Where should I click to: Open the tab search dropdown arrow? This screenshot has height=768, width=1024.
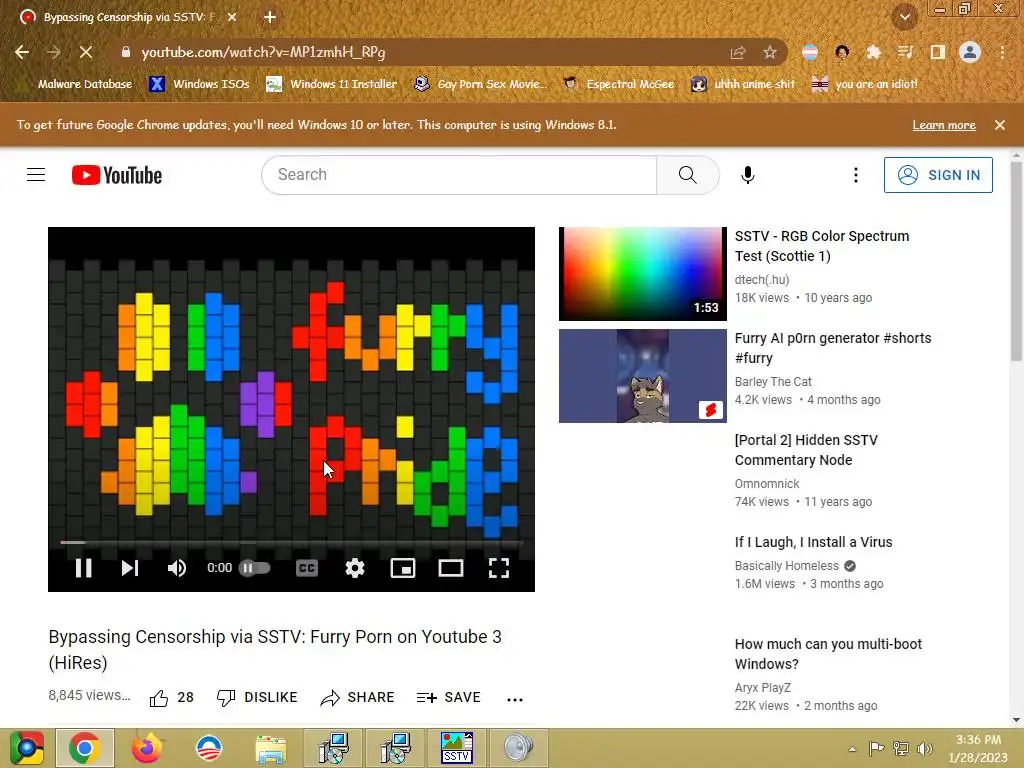pyautogui.click(x=905, y=17)
